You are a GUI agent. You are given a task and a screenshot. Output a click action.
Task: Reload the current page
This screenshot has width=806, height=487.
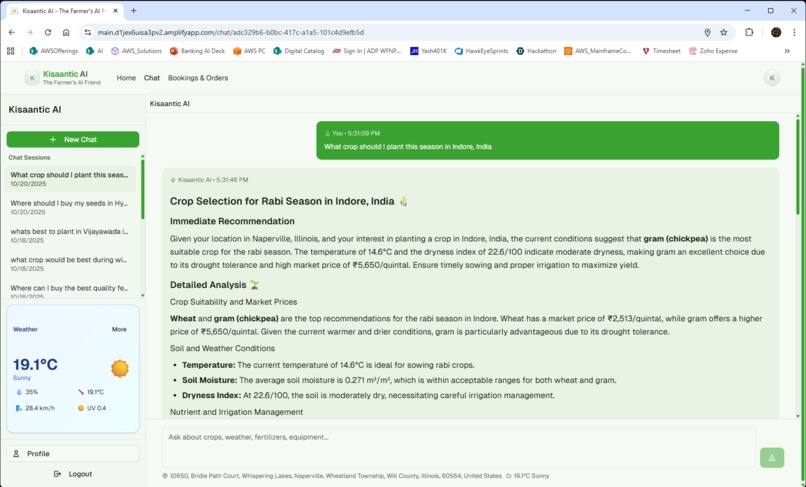pyautogui.click(x=48, y=32)
